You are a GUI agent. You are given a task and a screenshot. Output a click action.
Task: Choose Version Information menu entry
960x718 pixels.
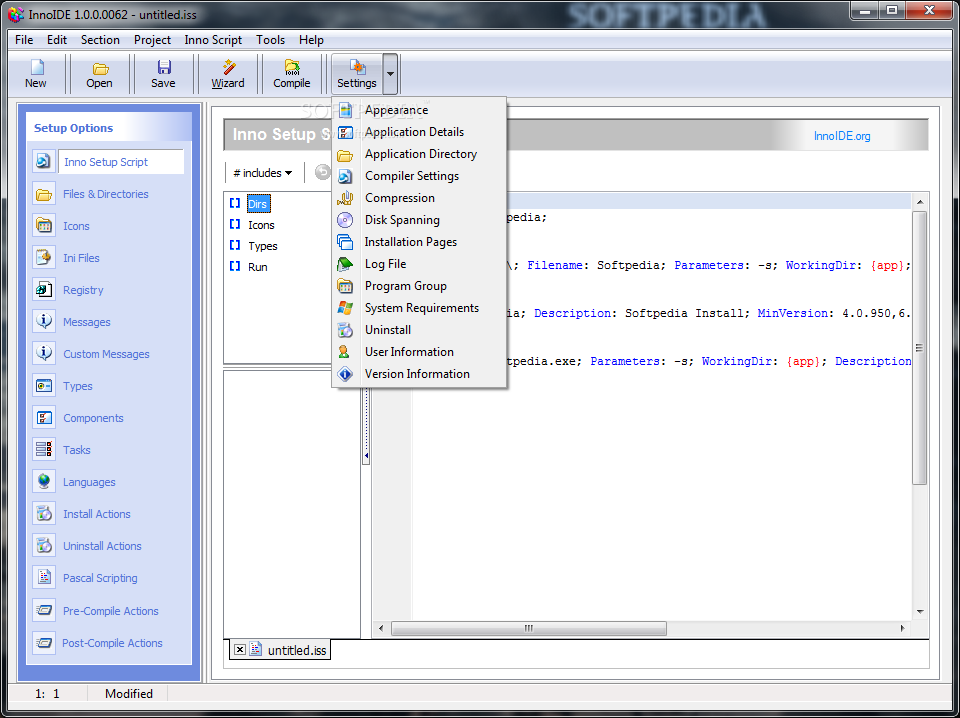click(x=418, y=374)
